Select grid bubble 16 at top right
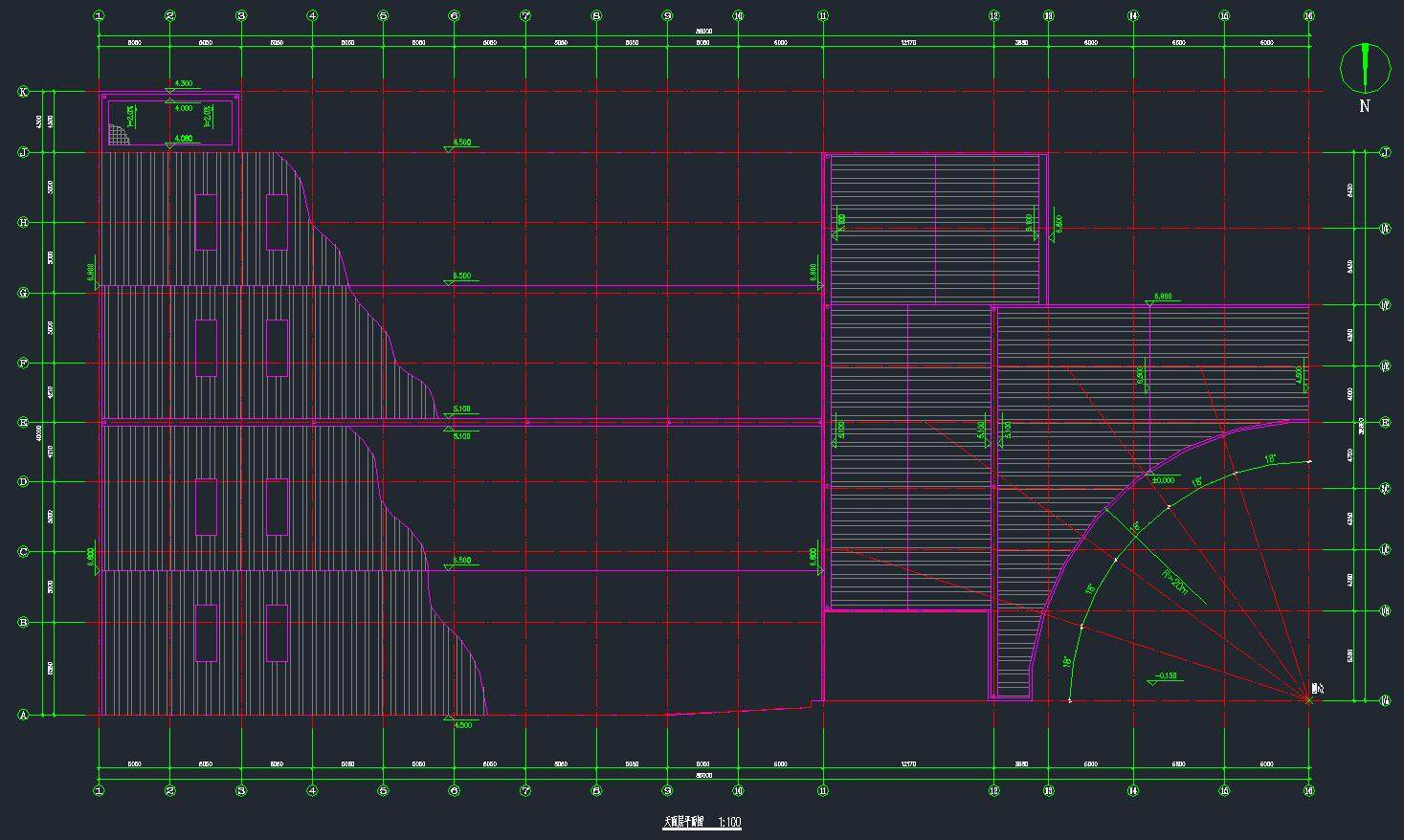1404x840 pixels. click(x=1308, y=15)
